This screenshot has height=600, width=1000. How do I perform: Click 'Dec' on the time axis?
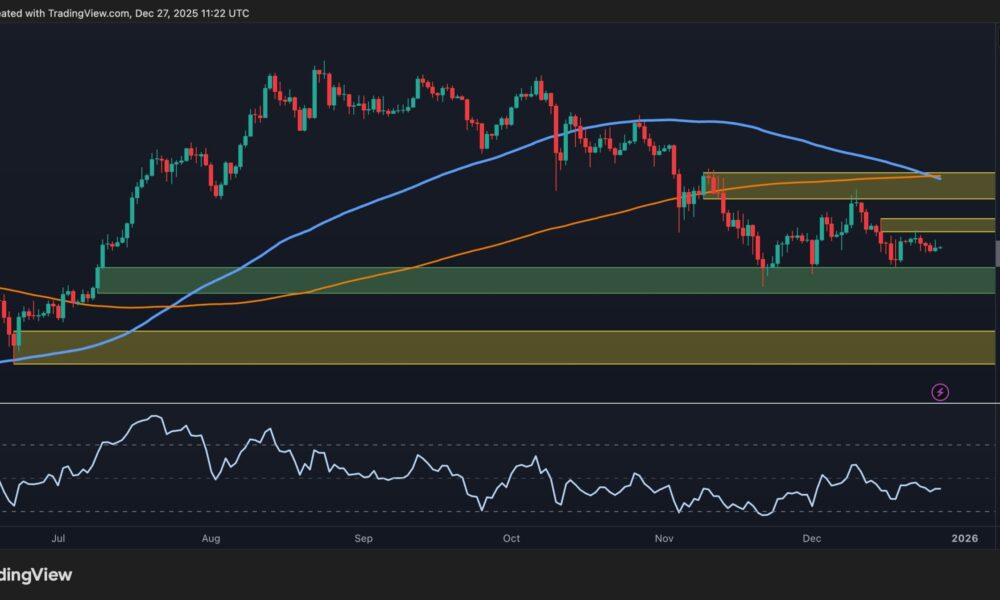813,537
